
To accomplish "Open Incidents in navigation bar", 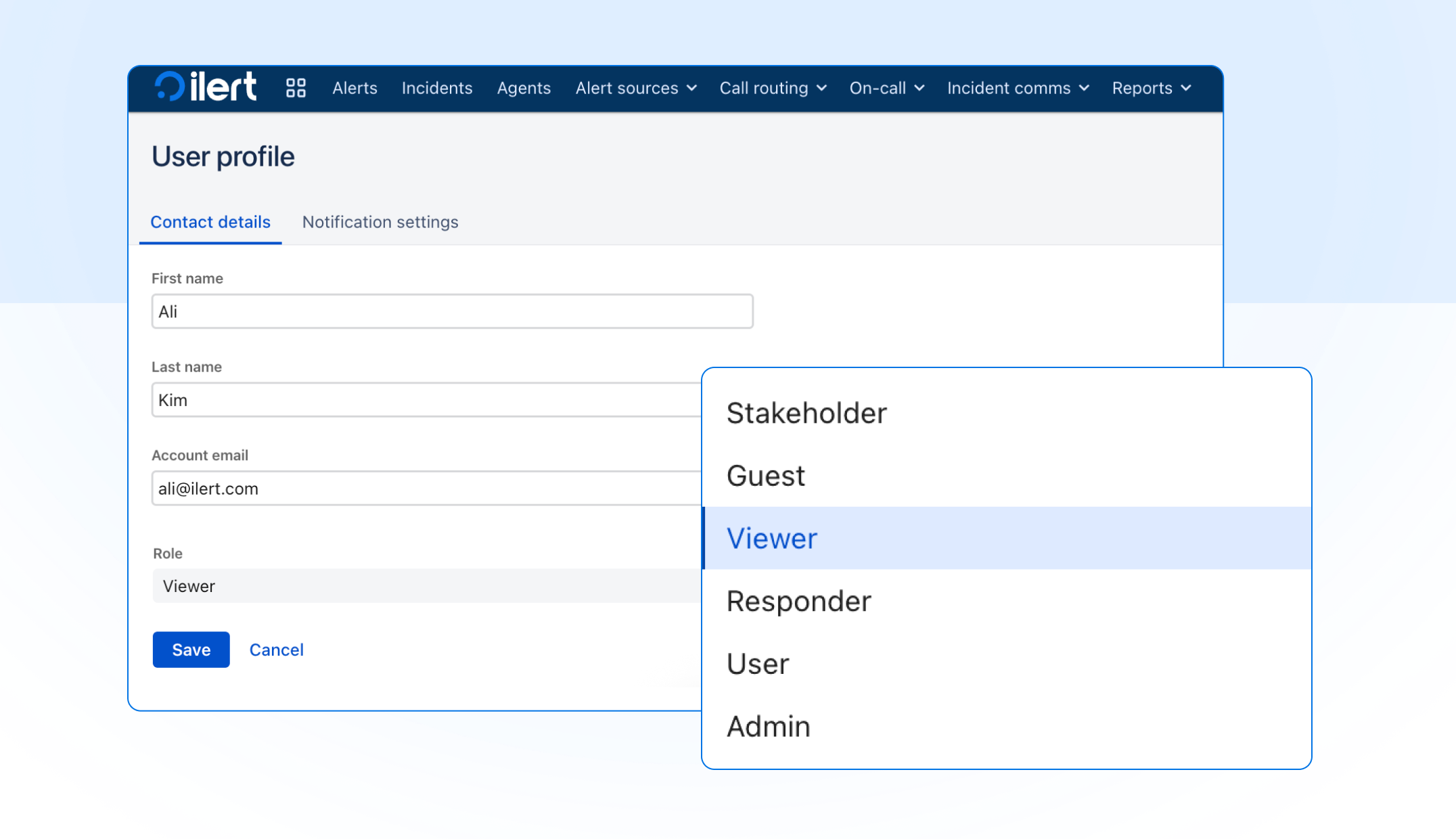I will 437,88.
